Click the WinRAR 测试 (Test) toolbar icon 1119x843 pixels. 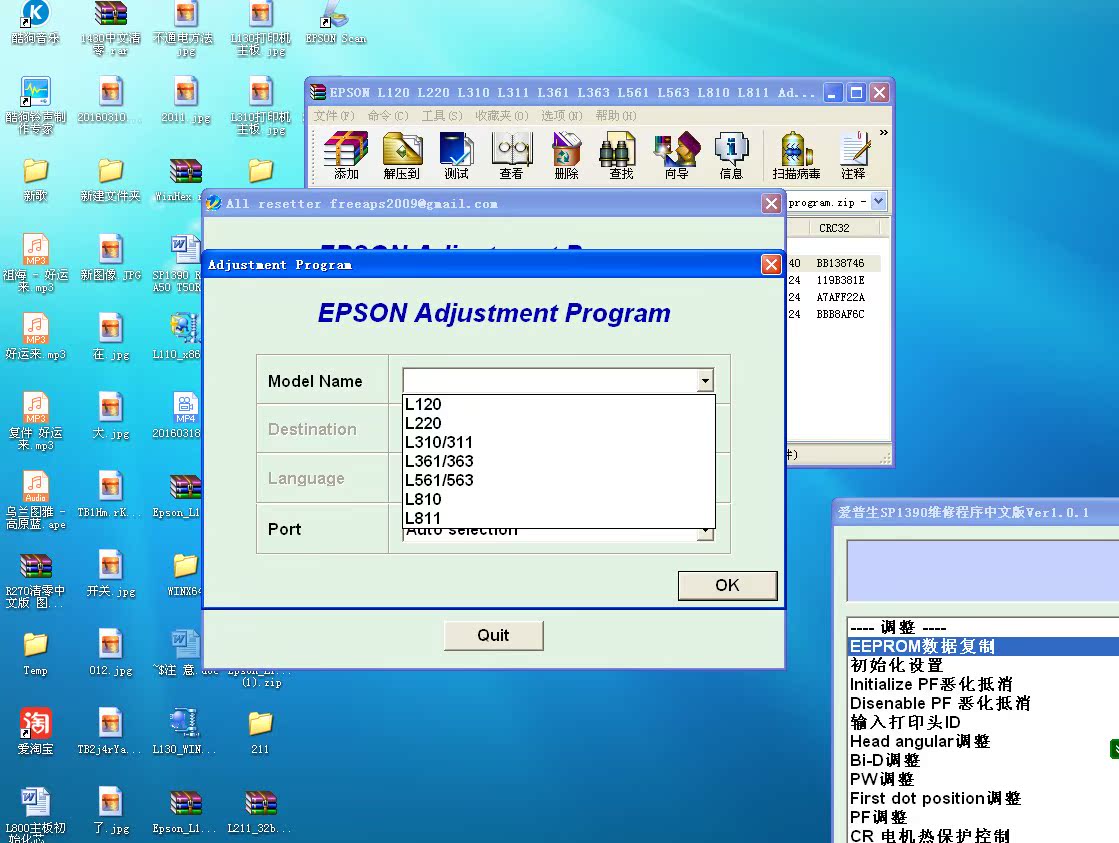(x=456, y=155)
